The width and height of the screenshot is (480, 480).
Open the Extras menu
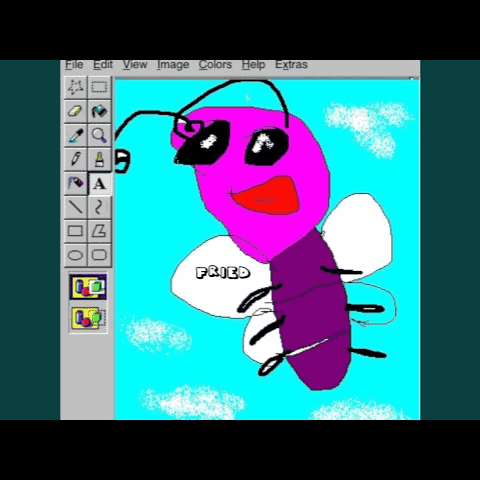pos(291,64)
